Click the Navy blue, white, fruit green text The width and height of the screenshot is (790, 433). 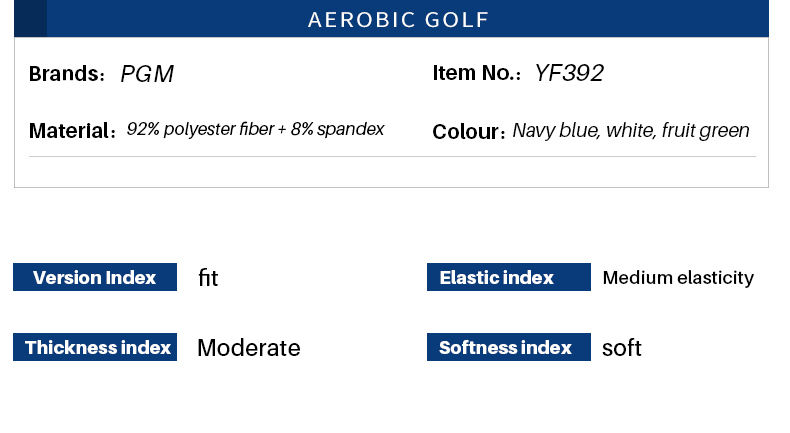pyautogui.click(x=630, y=131)
